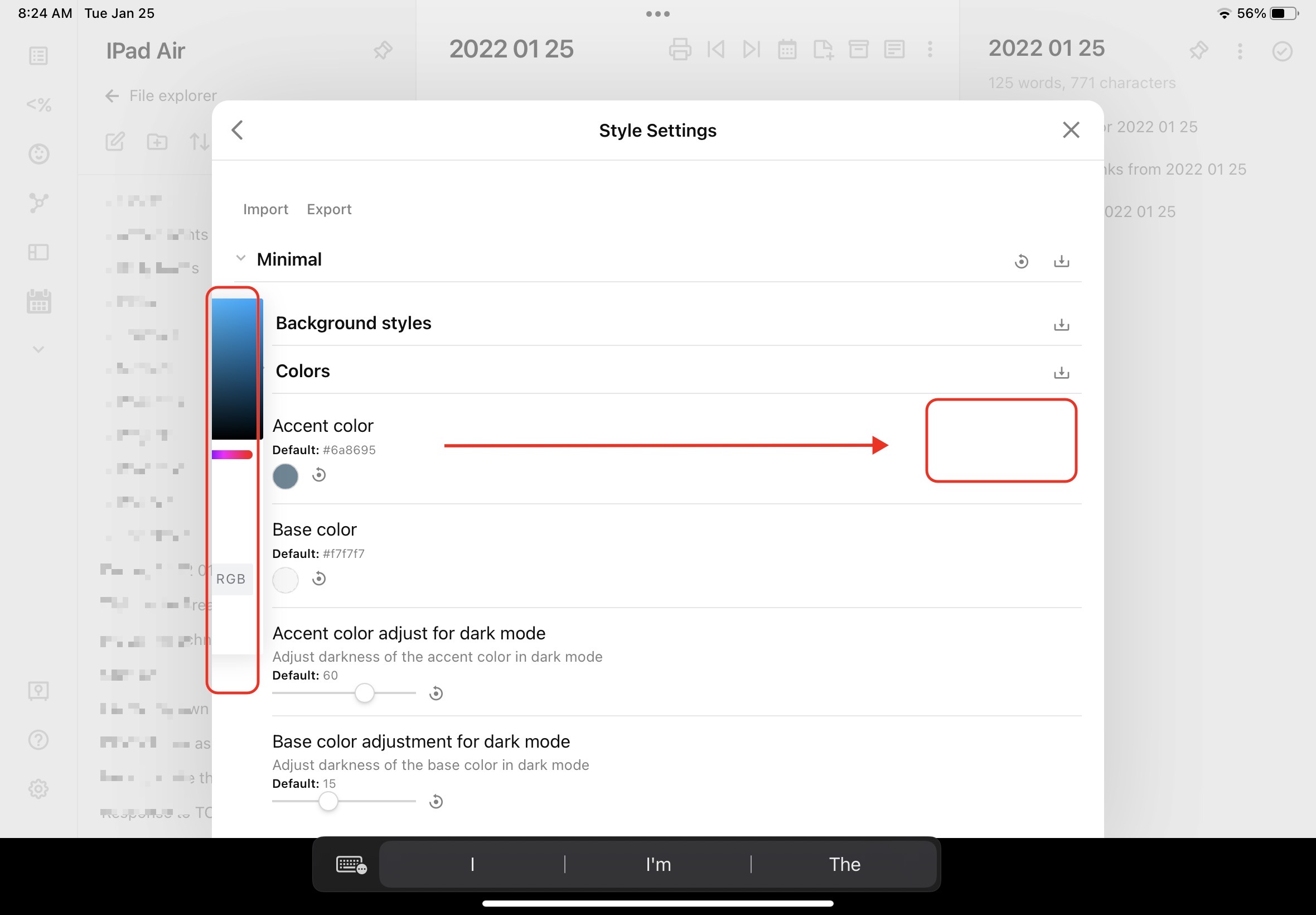Viewport: 1316px width, 915px height.
Task: Collapse the Minimal settings section
Action: click(241, 258)
